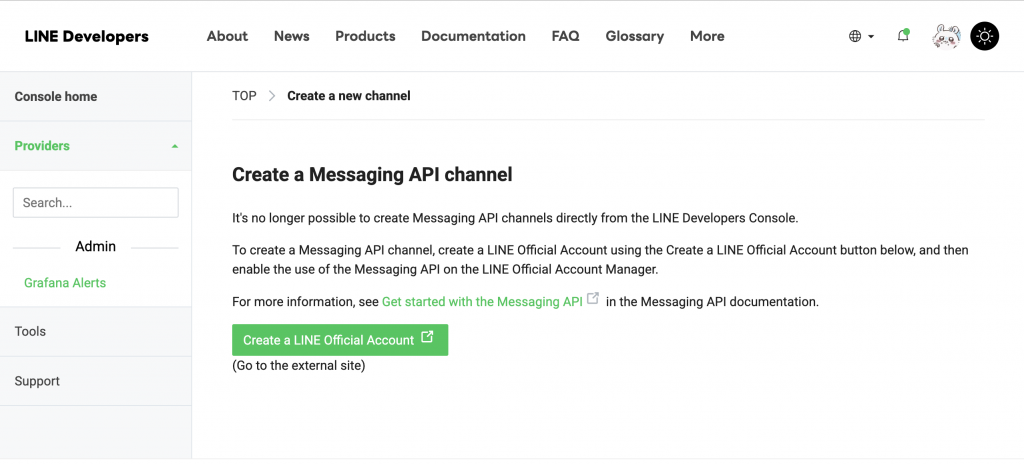Collapse the Providers section arrow
Image resolution: width=1024 pixels, height=464 pixels.
[x=174, y=146]
